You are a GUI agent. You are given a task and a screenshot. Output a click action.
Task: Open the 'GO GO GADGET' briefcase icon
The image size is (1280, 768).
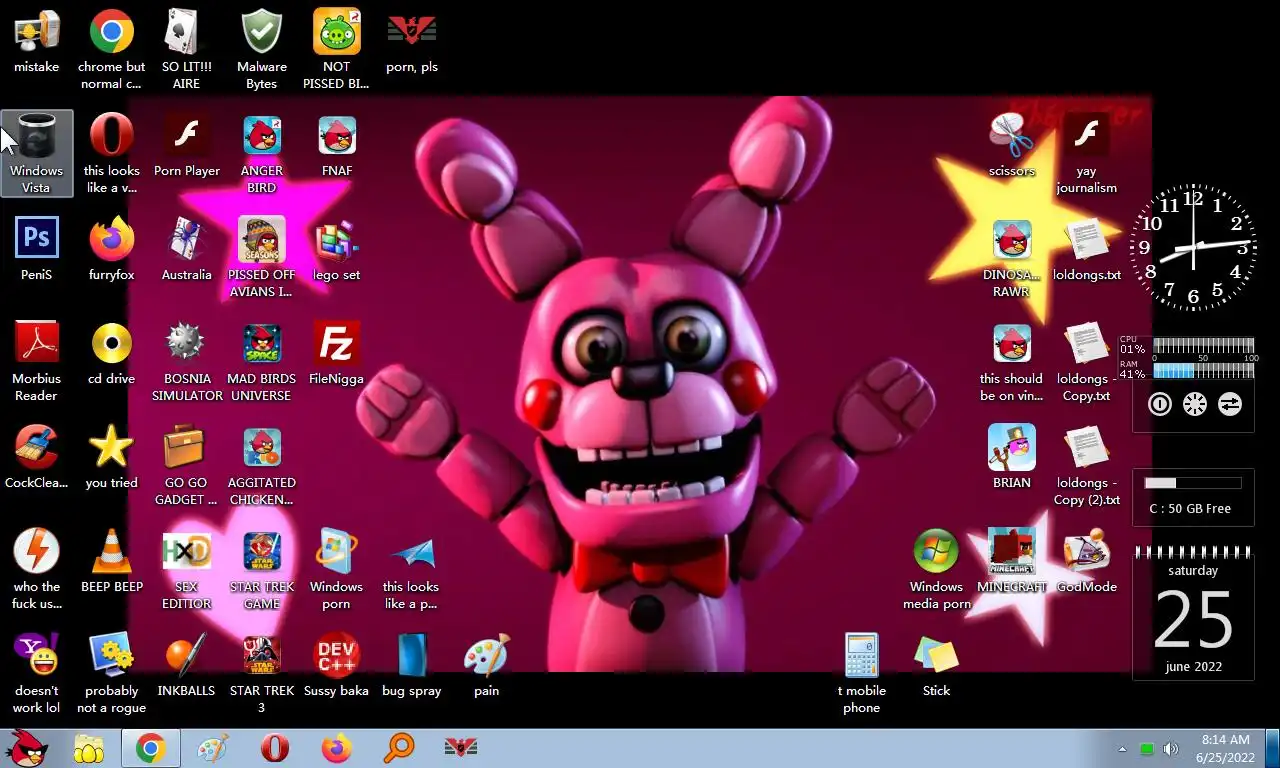coord(186,465)
